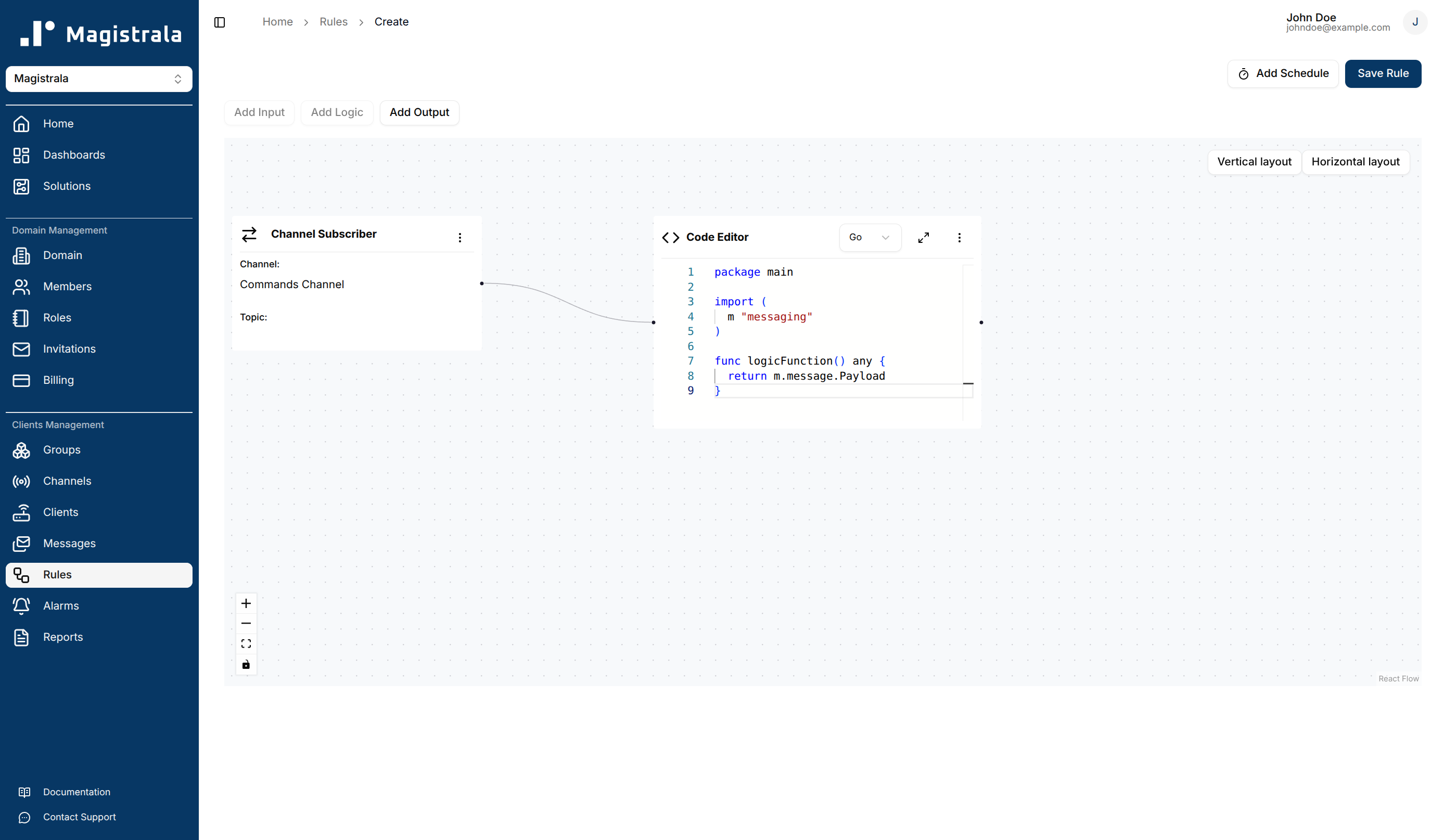The height and width of the screenshot is (840, 1444).
Task: Click the Add Input button
Action: [259, 113]
